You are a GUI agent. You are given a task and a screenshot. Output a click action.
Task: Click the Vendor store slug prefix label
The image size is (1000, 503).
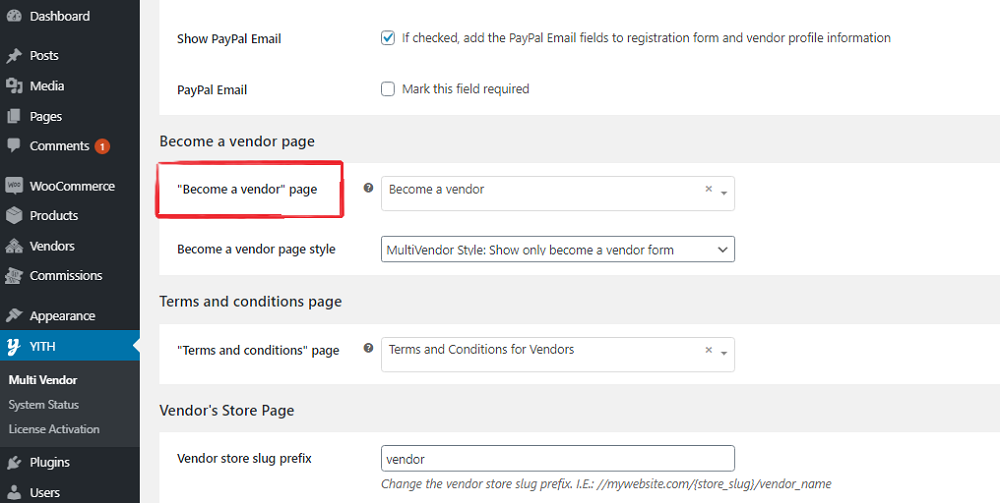[x=244, y=458]
